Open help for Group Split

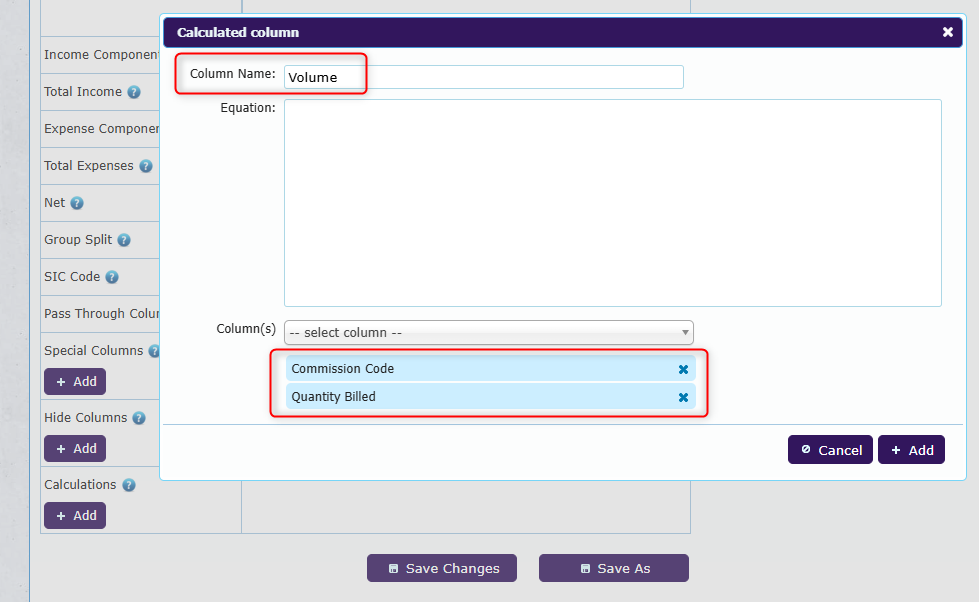(124, 240)
